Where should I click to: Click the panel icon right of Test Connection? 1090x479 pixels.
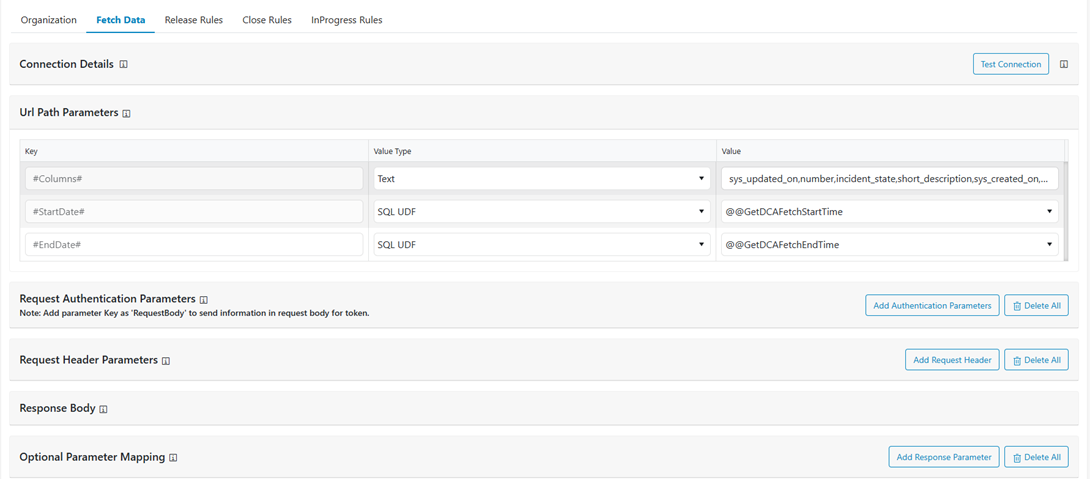[x=1063, y=64]
